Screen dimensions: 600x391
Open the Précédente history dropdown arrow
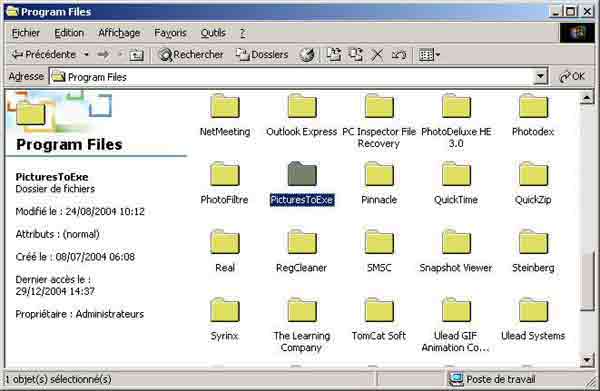(86, 55)
